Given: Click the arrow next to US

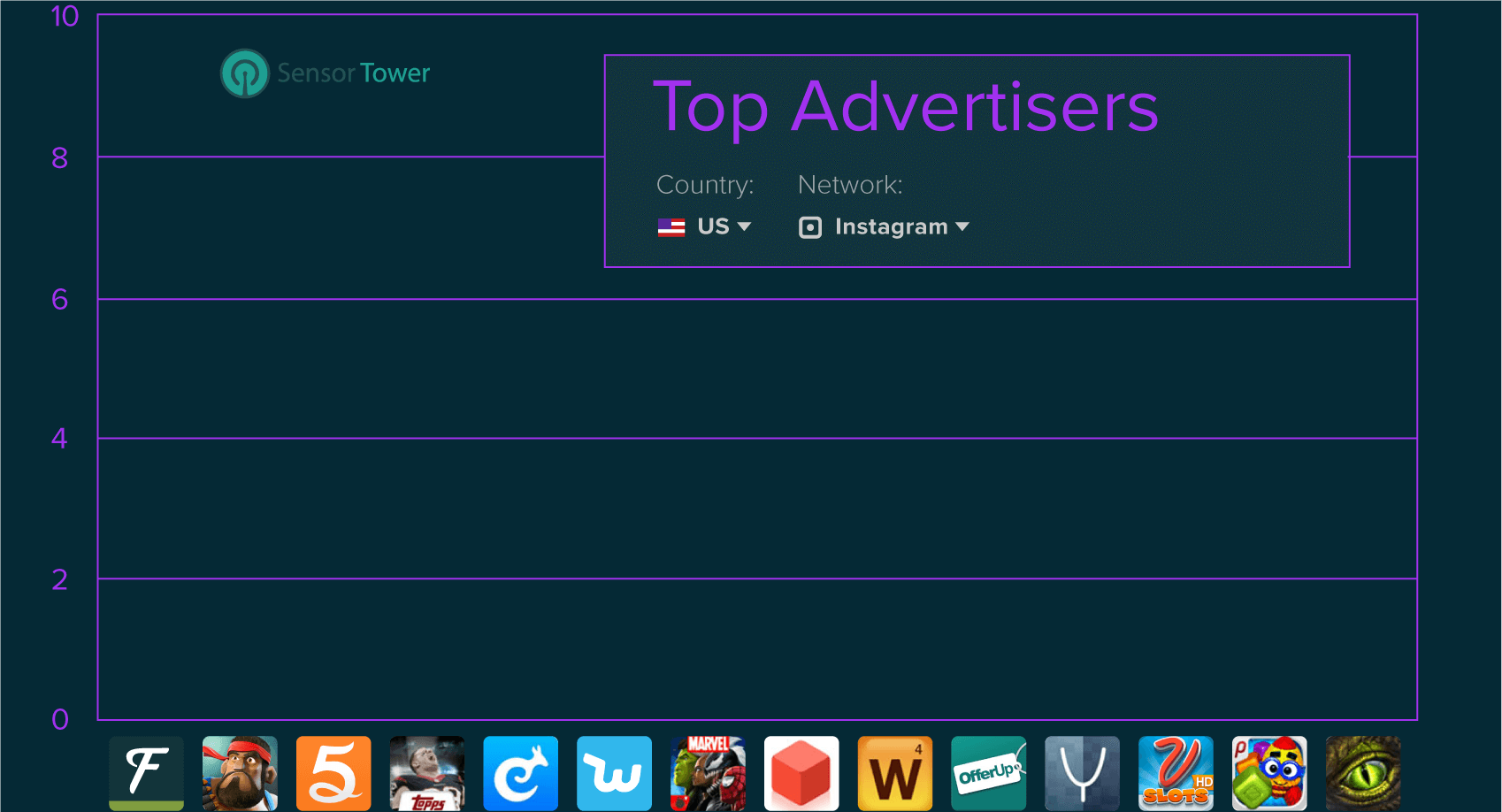Looking at the screenshot, I should click(x=745, y=226).
